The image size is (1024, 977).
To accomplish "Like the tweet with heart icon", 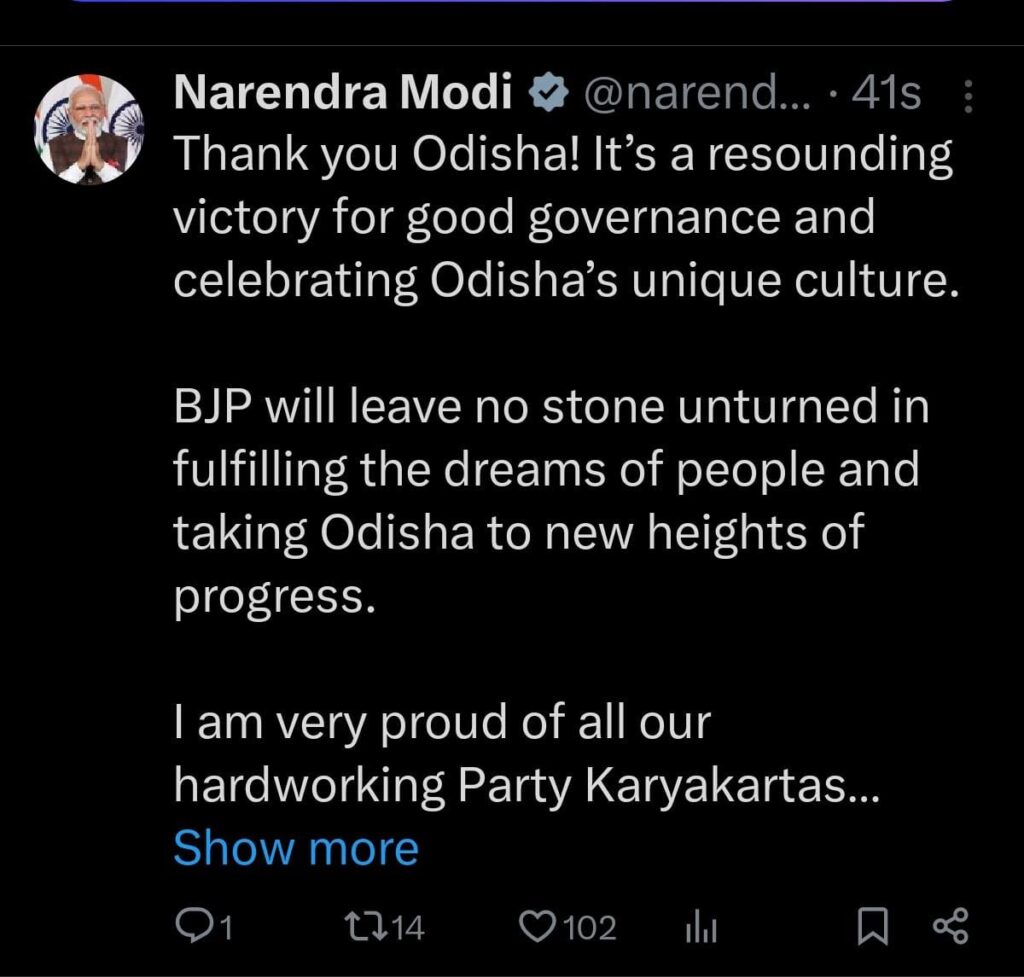I will pos(539,927).
